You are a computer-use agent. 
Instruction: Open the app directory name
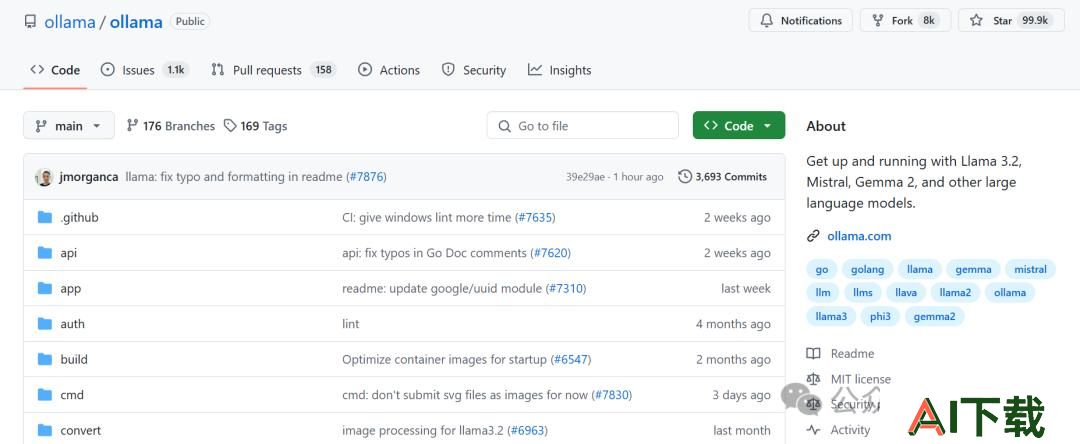pyautogui.click(x=71, y=289)
